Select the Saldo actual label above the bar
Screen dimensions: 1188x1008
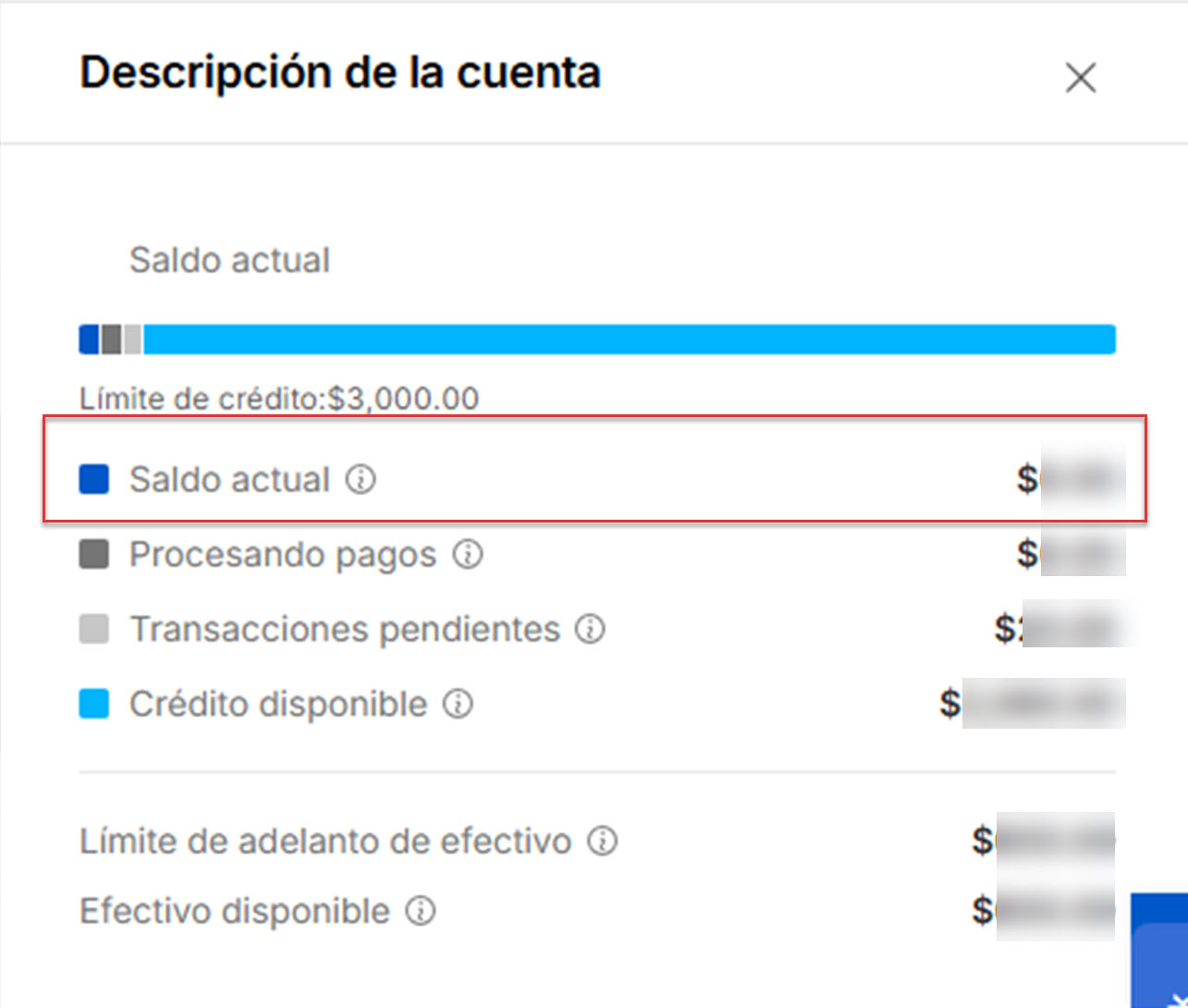click(x=229, y=260)
